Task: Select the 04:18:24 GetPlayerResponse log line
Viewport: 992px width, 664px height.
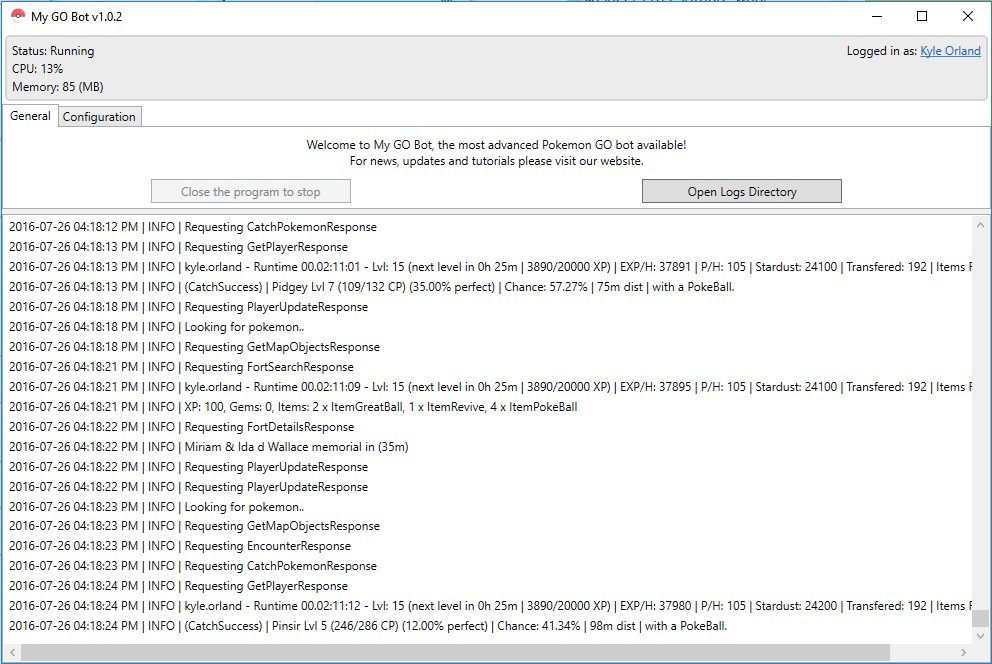Action: (x=178, y=586)
